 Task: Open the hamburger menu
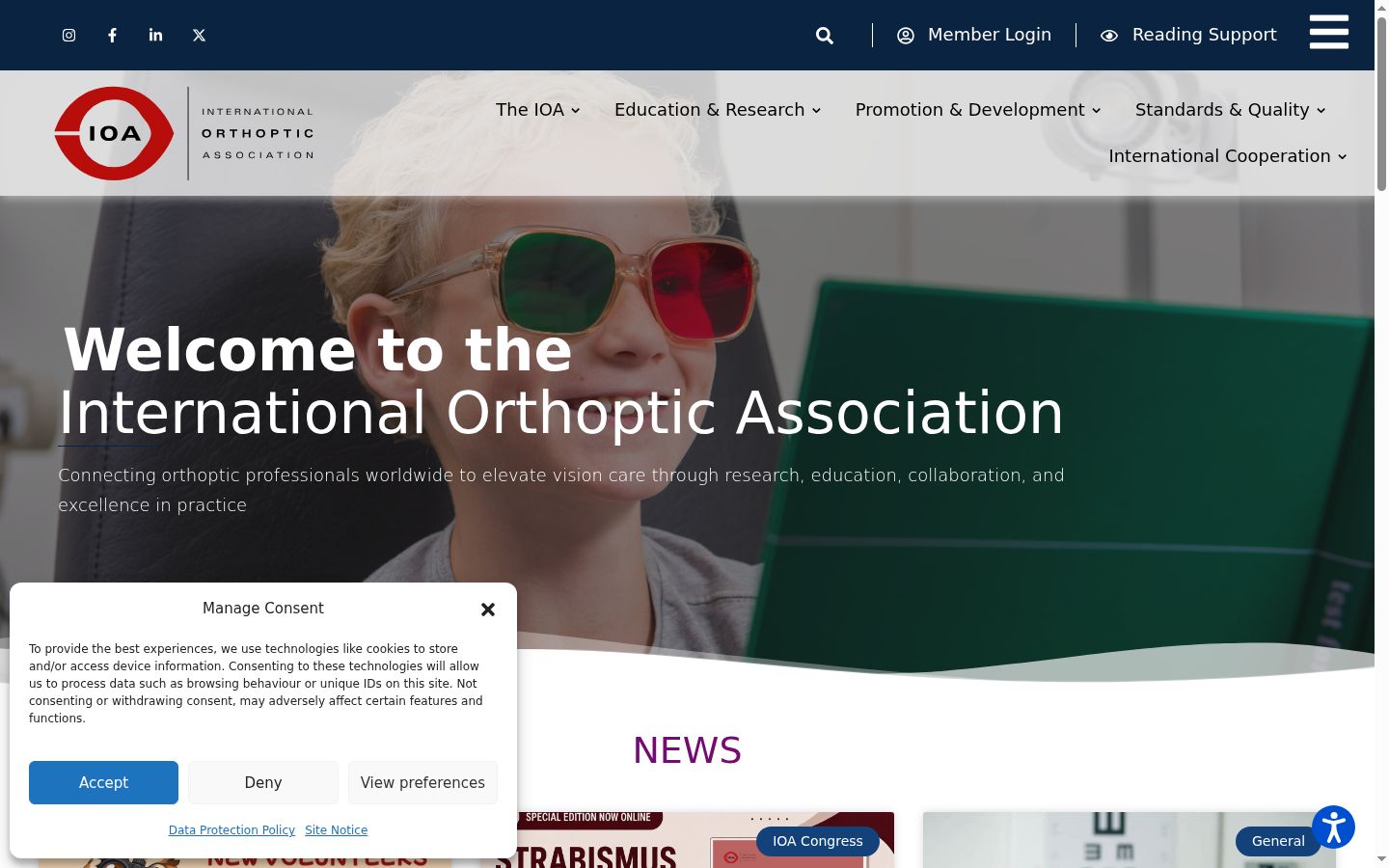pyautogui.click(x=1329, y=32)
